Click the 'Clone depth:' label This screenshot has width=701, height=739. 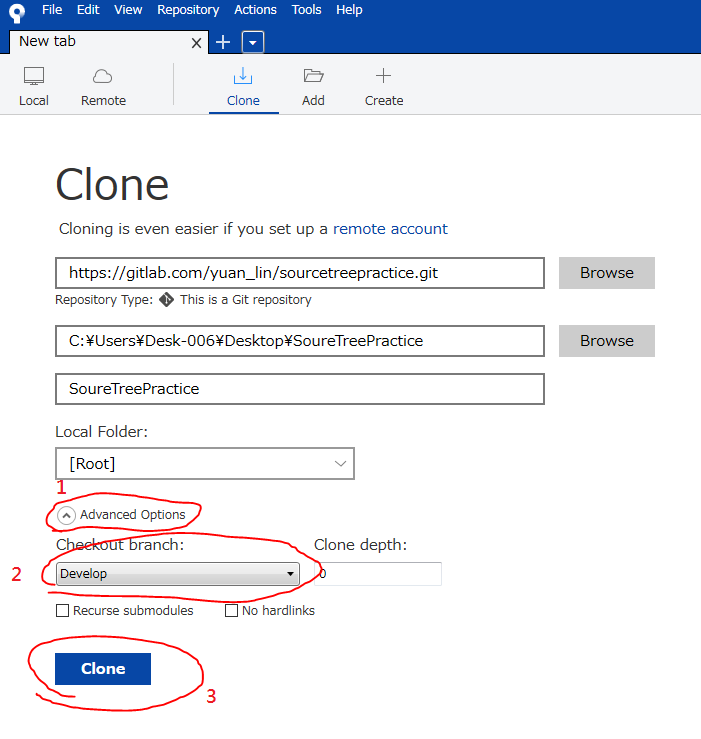tap(361, 545)
